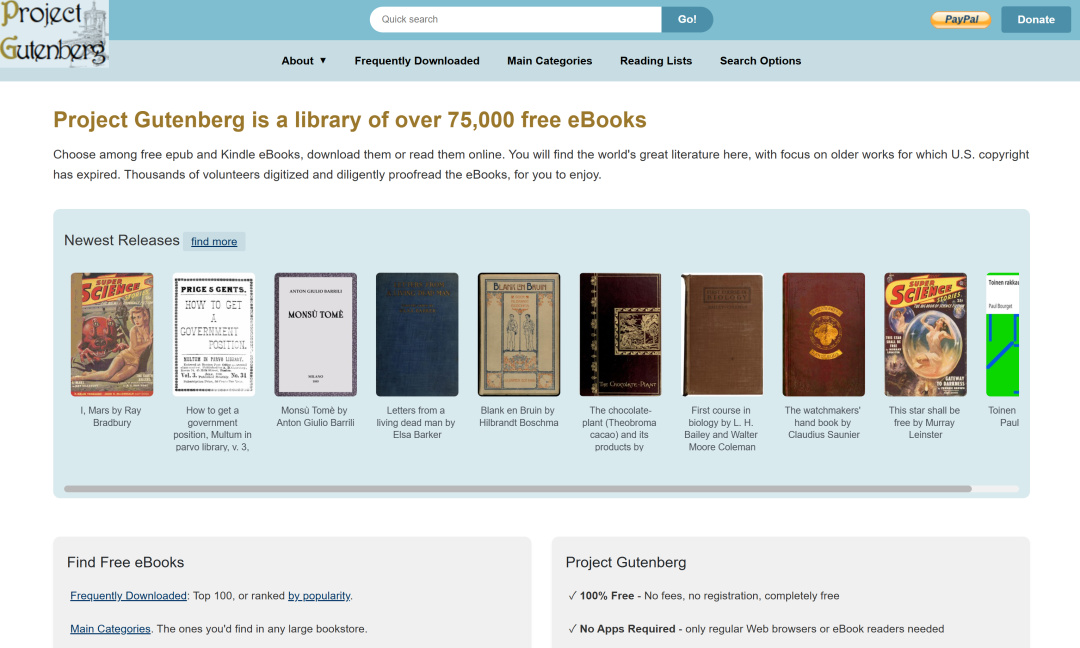The height and width of the screenshot is (648, 1080).
Task: Follow the find more link for Newest Releases
Action: pyautogui.click(x=214, y=242)
